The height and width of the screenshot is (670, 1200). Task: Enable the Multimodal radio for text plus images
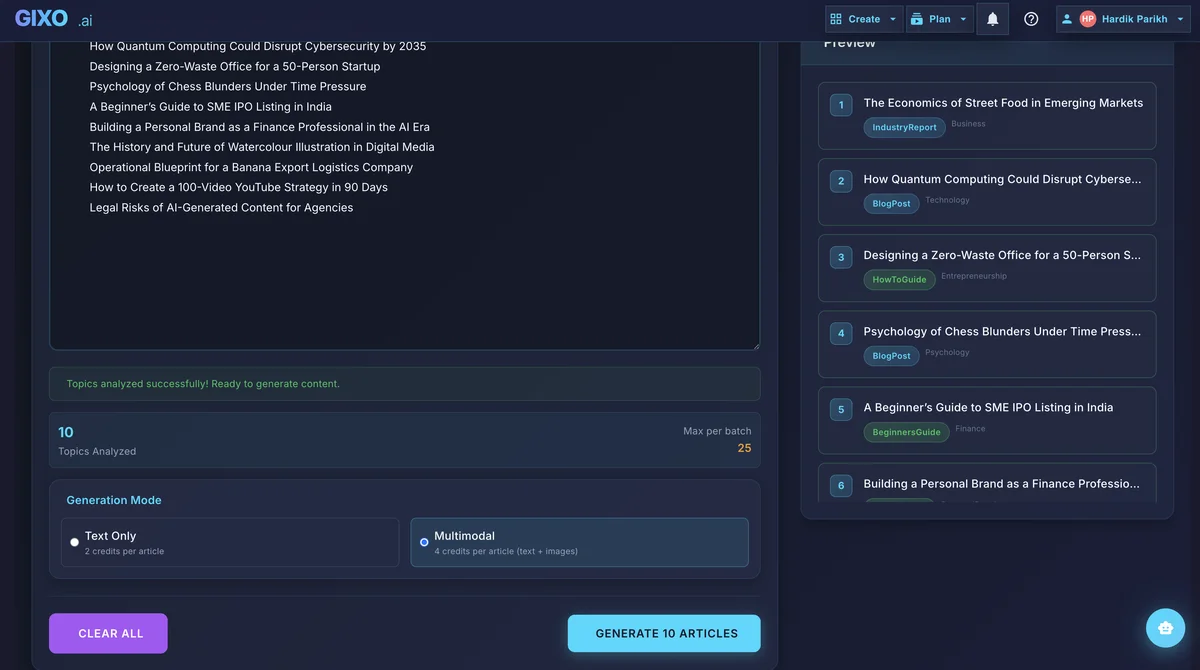pyautogui.click(x=424, y=541)
